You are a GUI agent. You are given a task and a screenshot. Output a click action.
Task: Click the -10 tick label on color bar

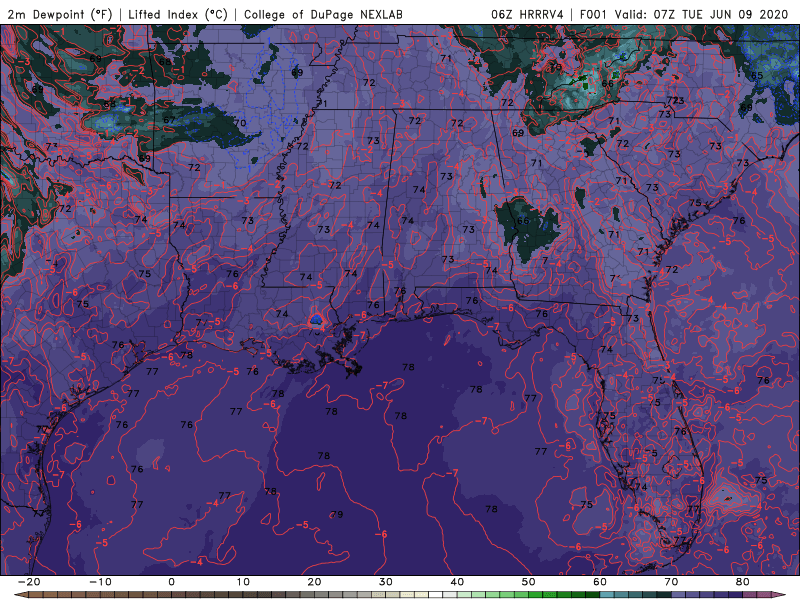pos(100,582)
